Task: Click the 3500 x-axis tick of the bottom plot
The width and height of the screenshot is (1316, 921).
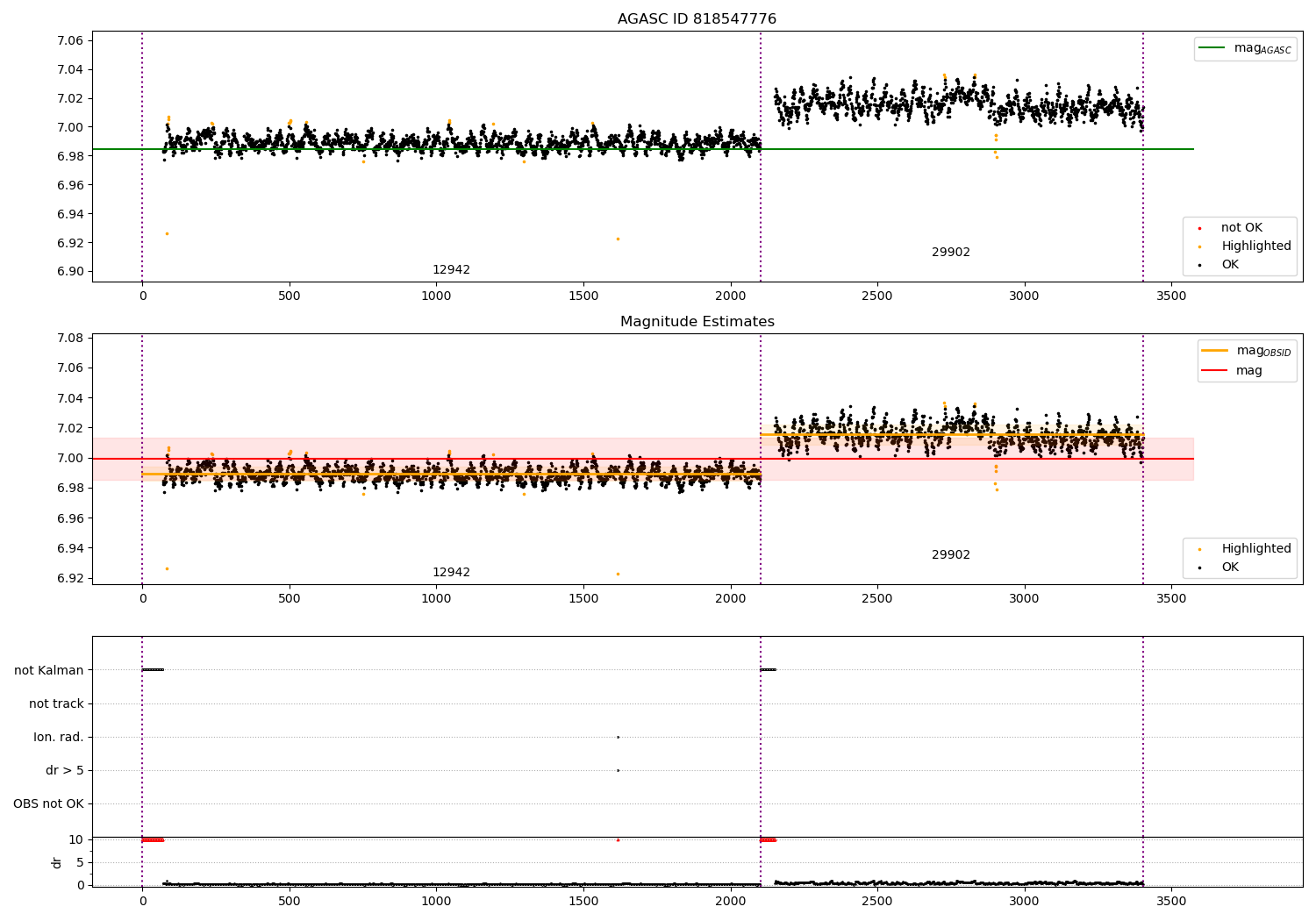Action: click(1171, 902)
